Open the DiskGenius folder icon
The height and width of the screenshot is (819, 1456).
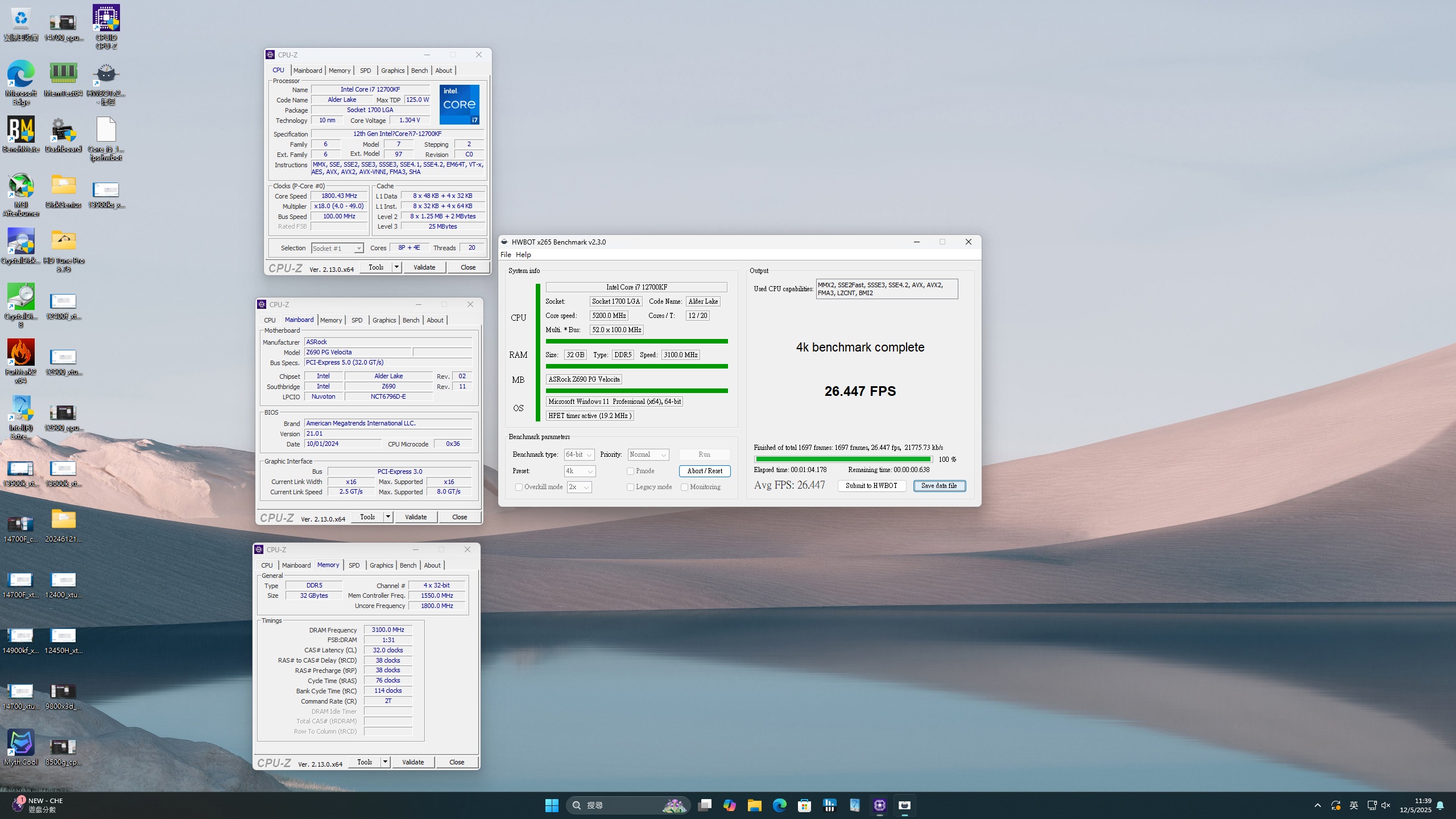pos(63,190)
